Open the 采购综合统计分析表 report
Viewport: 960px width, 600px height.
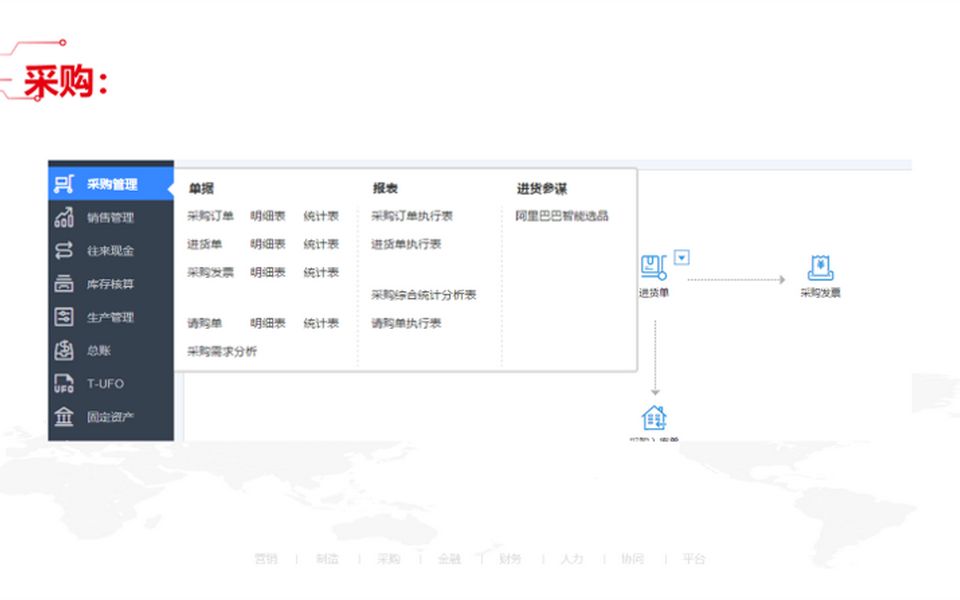[x=423, y=294]
